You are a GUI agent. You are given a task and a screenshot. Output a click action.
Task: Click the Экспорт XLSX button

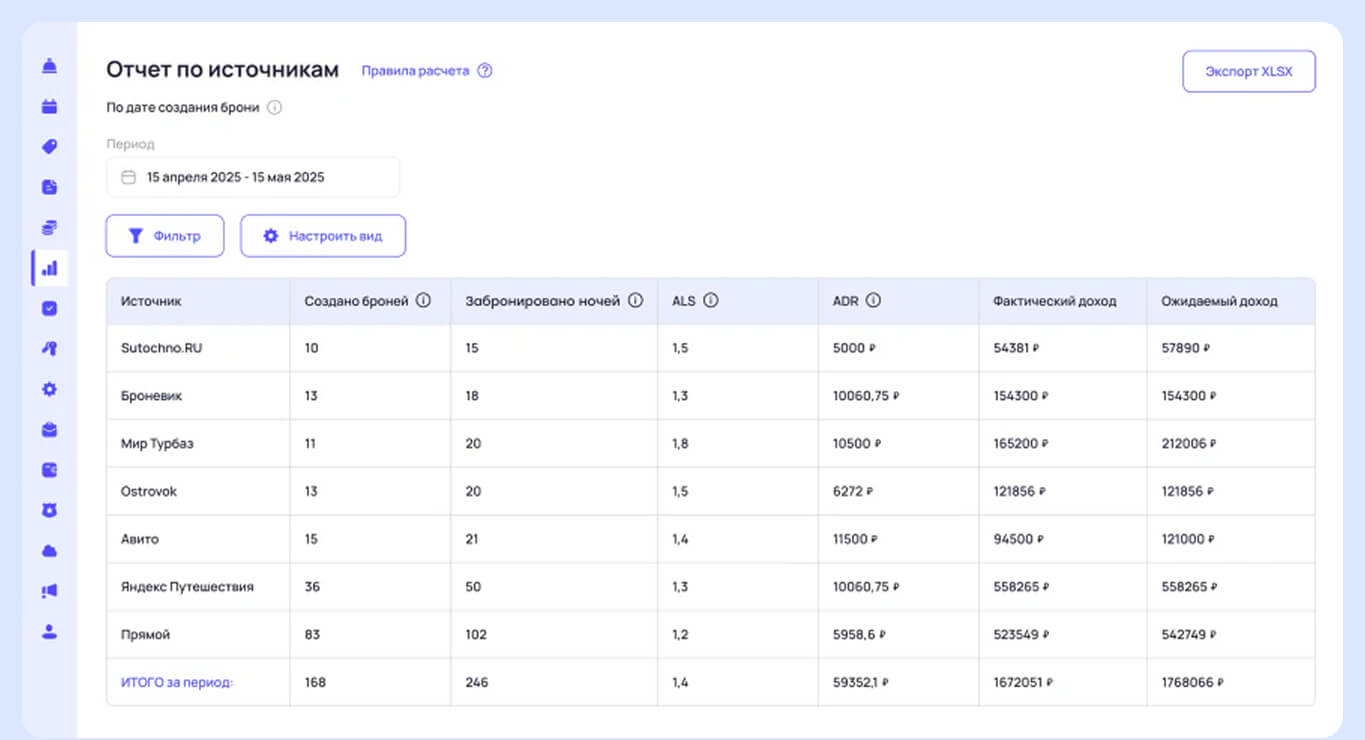1248,72
